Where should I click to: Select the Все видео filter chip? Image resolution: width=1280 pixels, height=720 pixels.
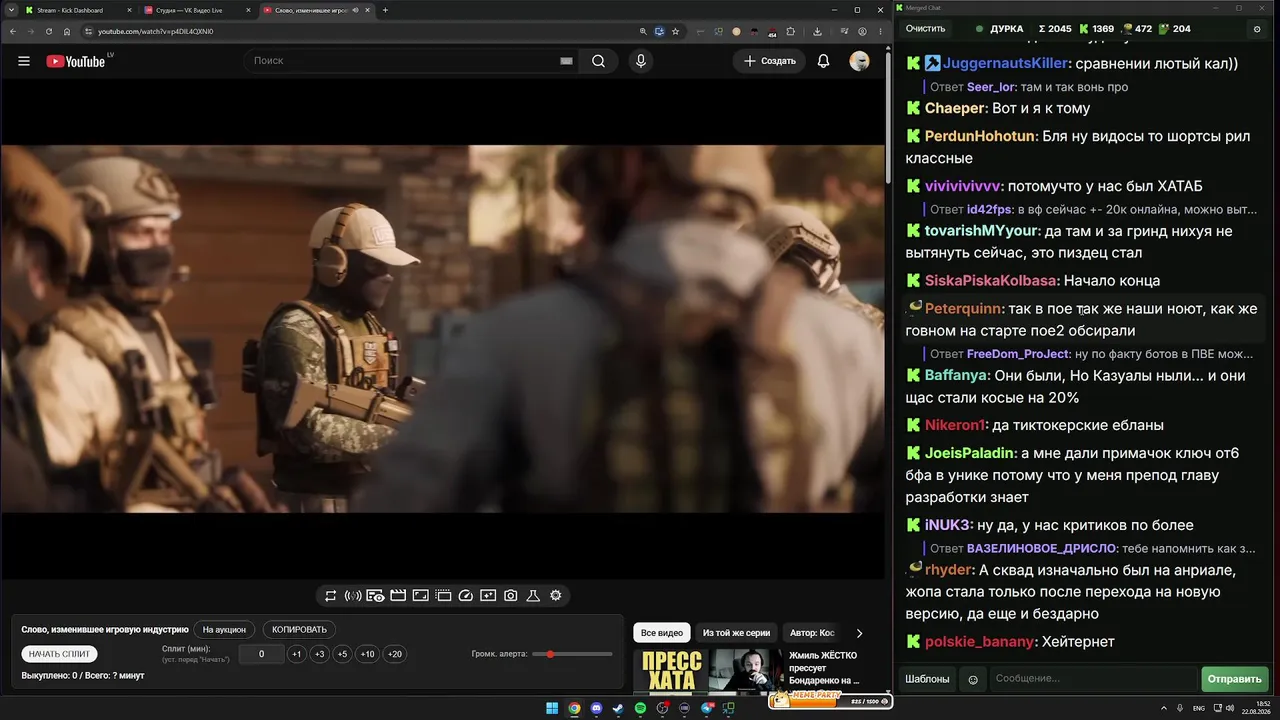tap(662, 633)
